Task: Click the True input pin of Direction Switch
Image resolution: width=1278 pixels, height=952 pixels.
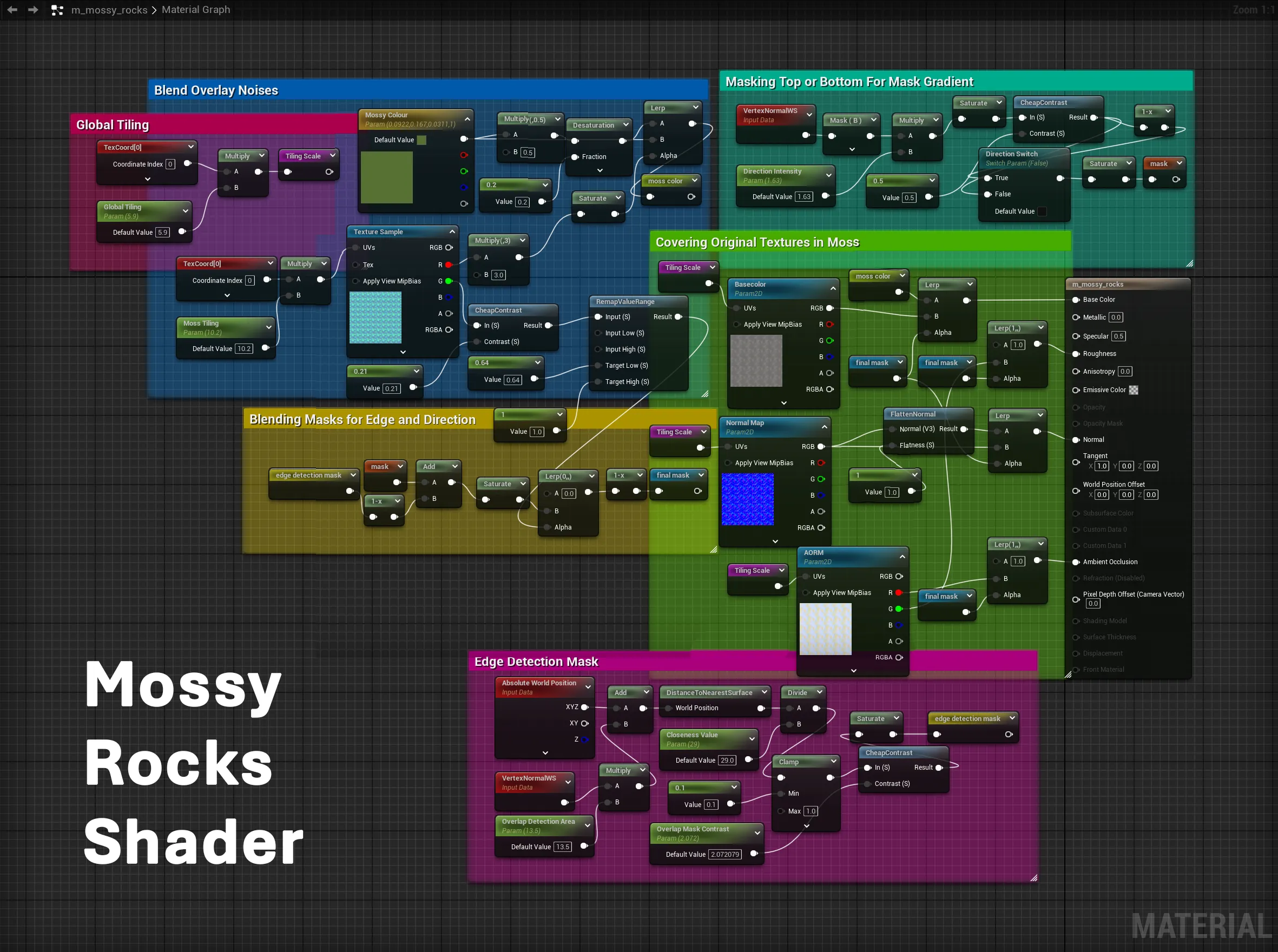Action: (988, 178)
